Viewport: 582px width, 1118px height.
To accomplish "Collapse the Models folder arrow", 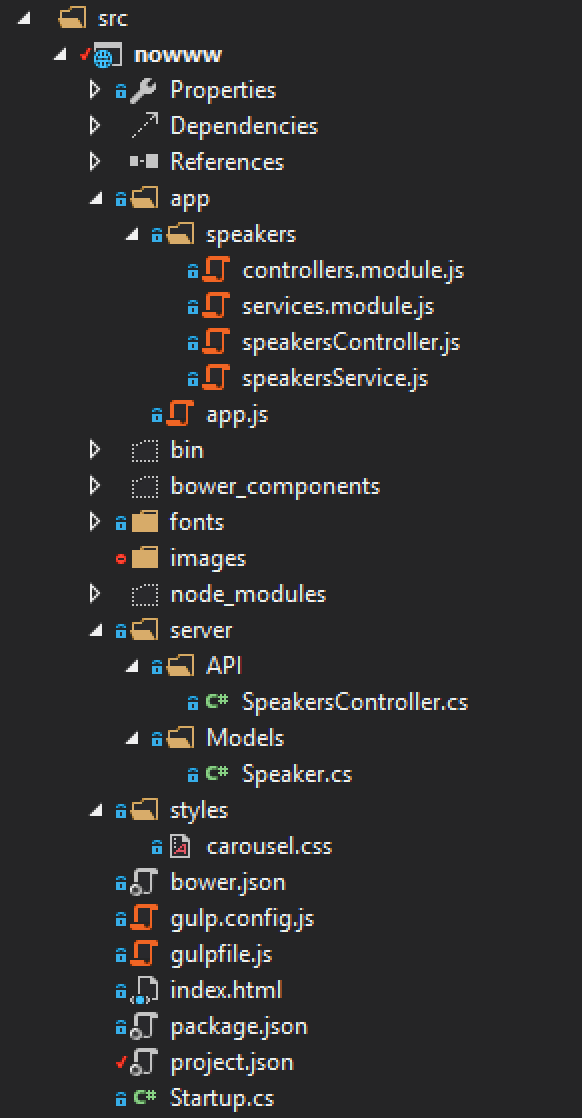I will (x=132, y=739).
